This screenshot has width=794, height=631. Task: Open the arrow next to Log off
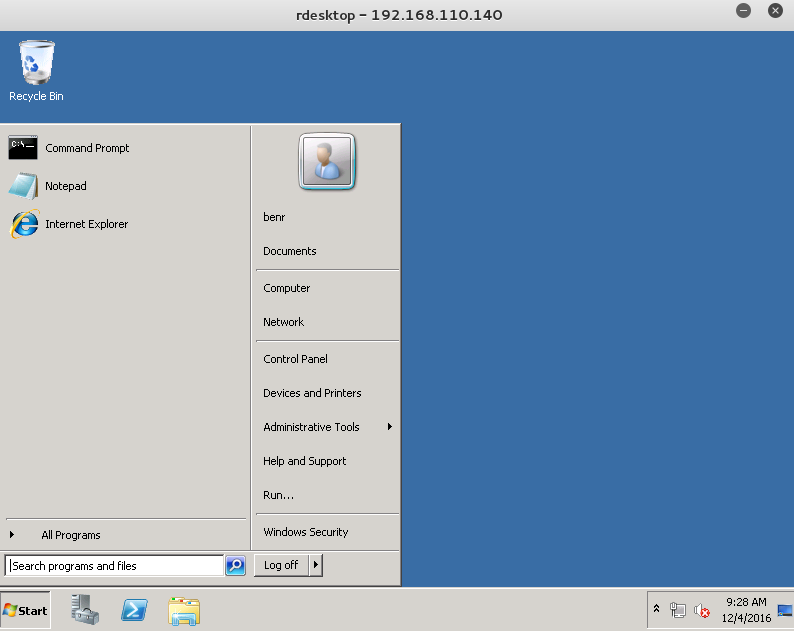[x=316, y=565]
